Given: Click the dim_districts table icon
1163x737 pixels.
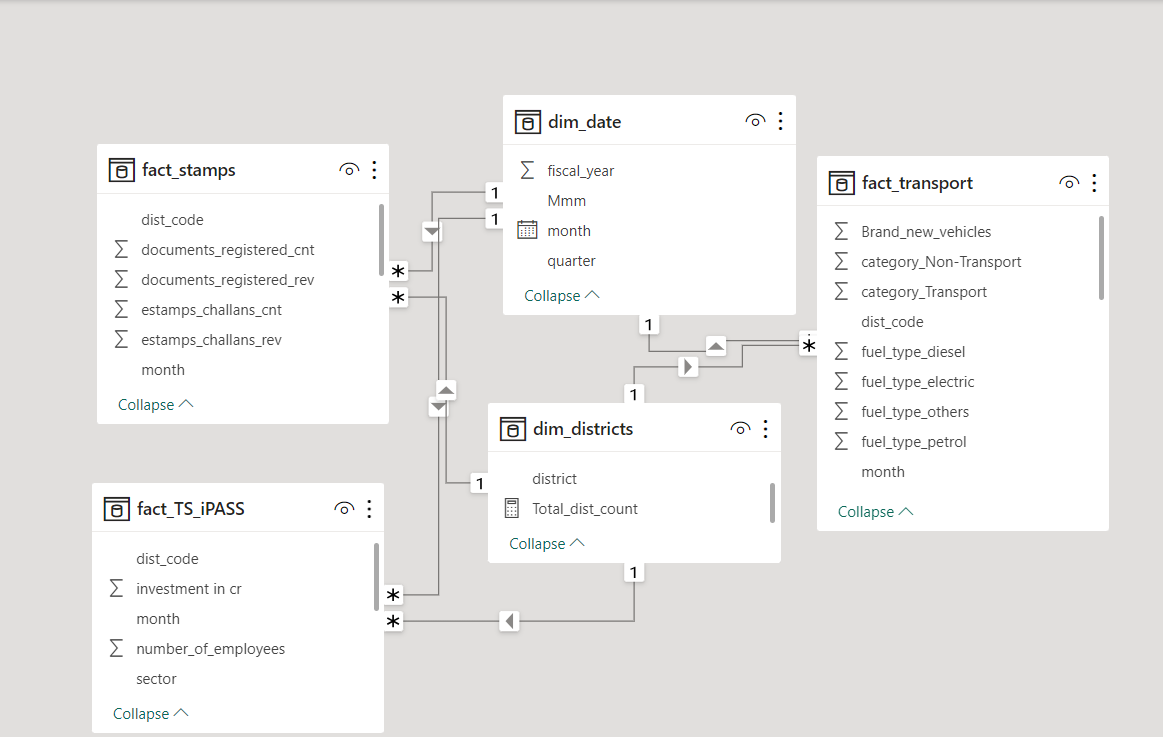Looking at the screenshot, I should (x=512, y=429).
